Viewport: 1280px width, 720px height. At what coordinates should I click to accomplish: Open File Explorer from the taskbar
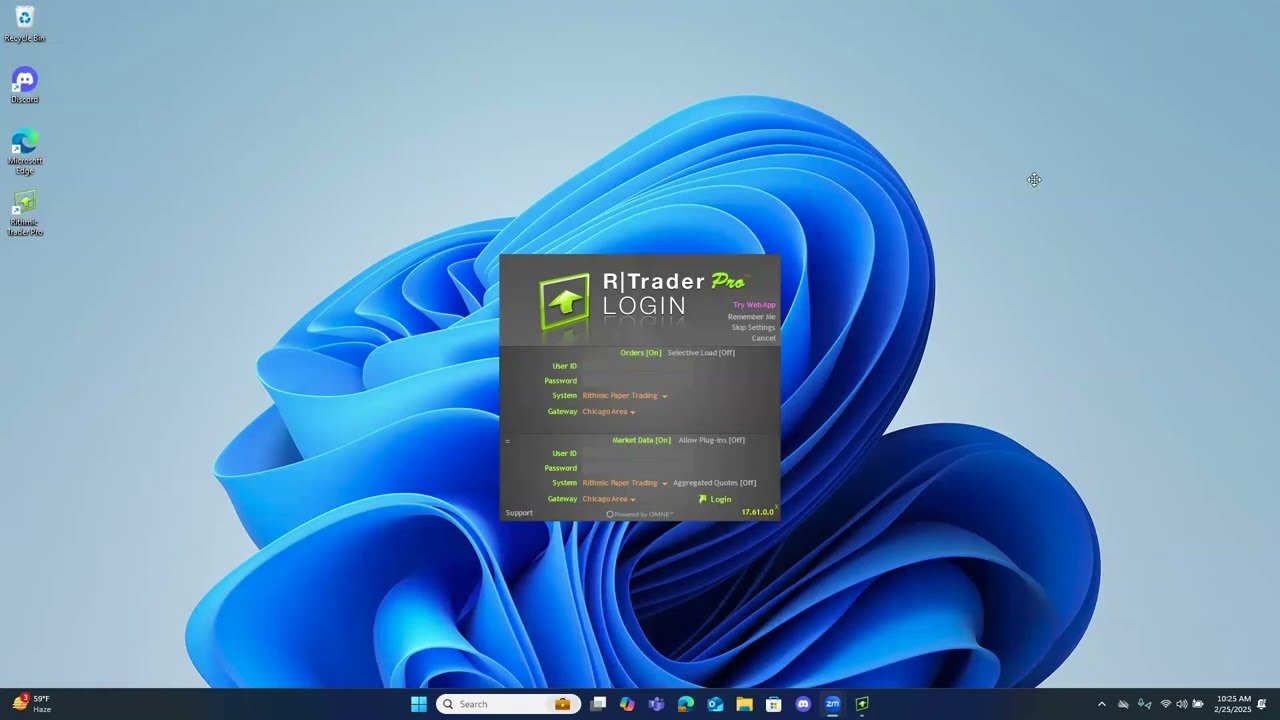[x=744, y=704]
